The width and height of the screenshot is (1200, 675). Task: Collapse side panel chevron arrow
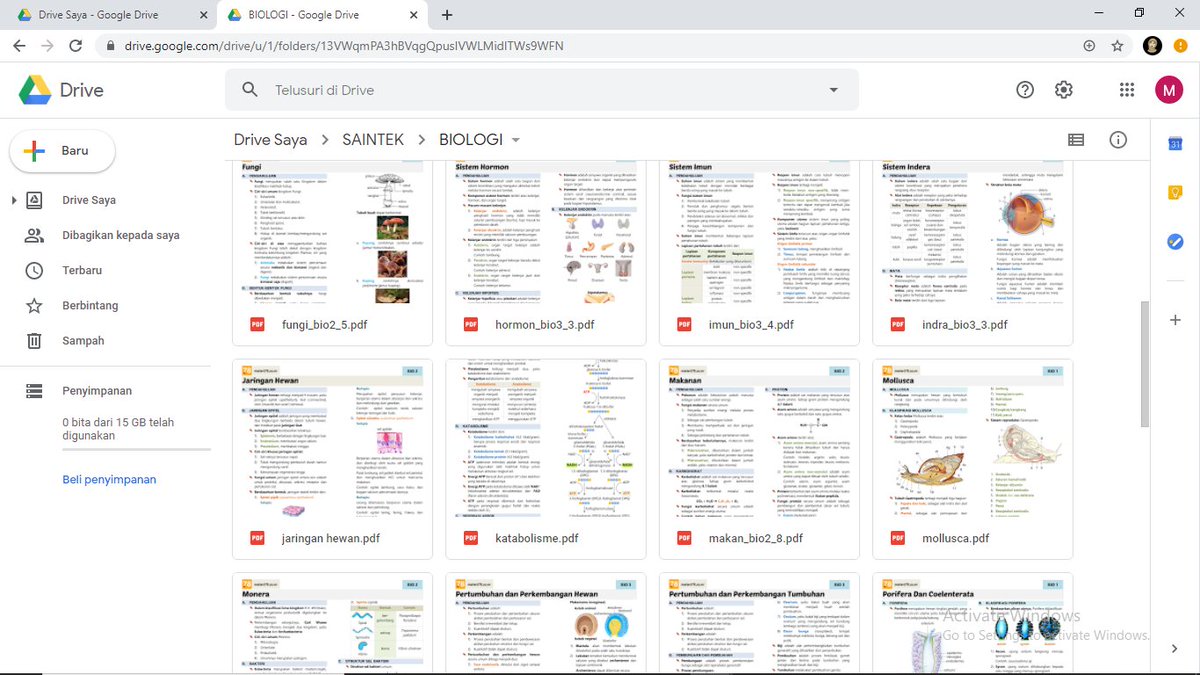click(1176, 649)
